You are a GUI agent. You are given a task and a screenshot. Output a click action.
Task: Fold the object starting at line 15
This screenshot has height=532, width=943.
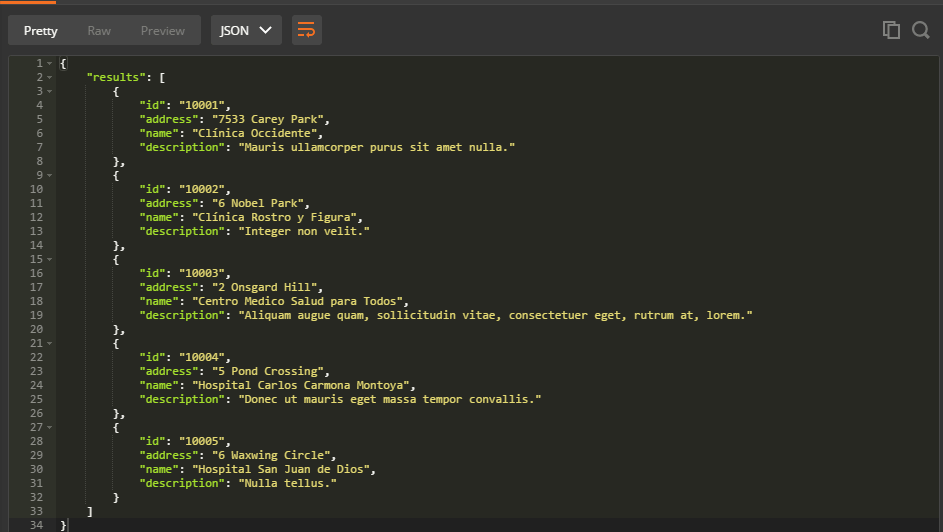point(50,260)
